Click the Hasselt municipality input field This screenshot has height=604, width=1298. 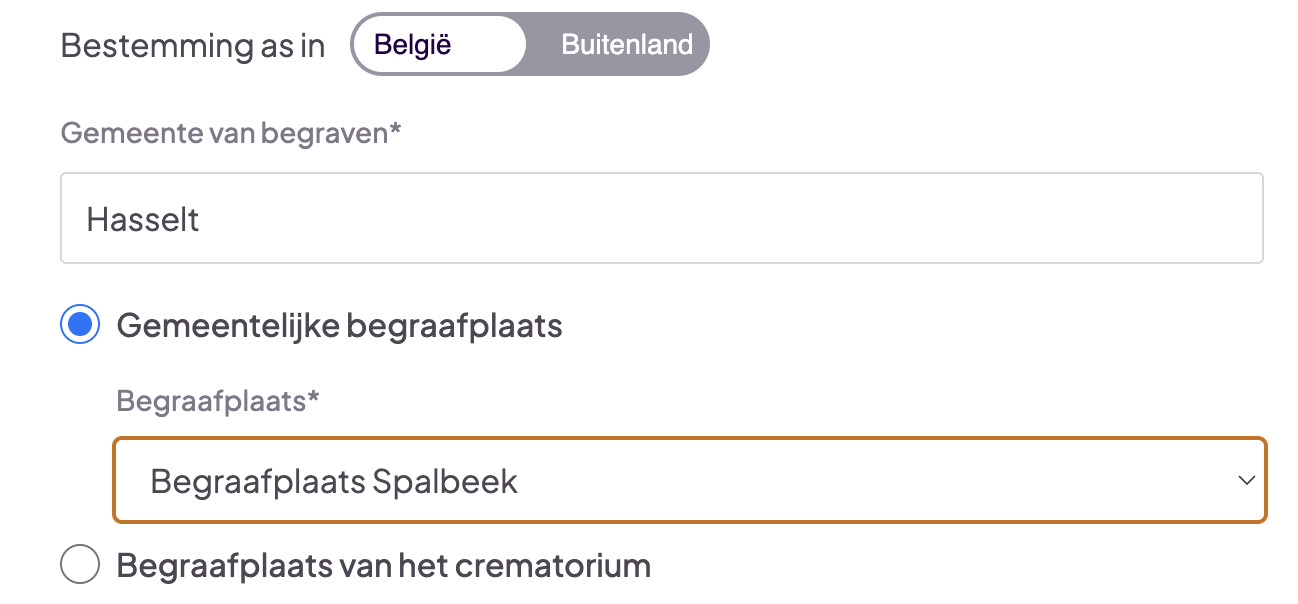[661, 218]
